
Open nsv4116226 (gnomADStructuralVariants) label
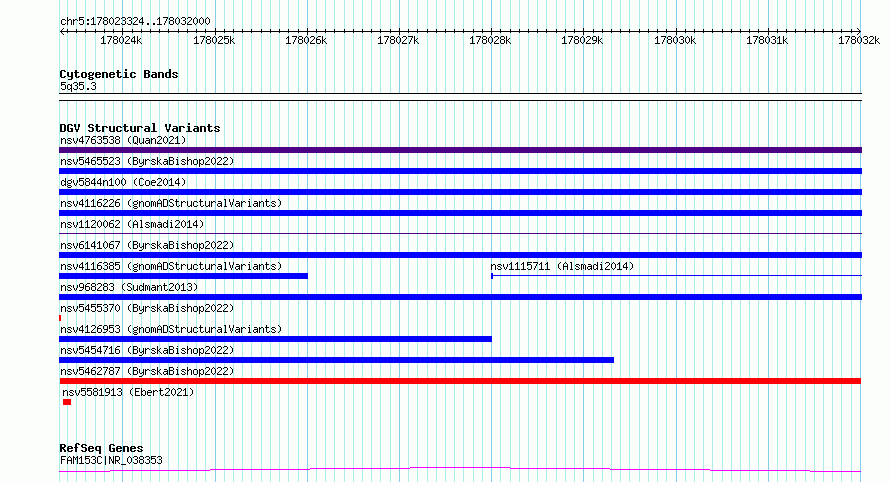pos(171,203)
